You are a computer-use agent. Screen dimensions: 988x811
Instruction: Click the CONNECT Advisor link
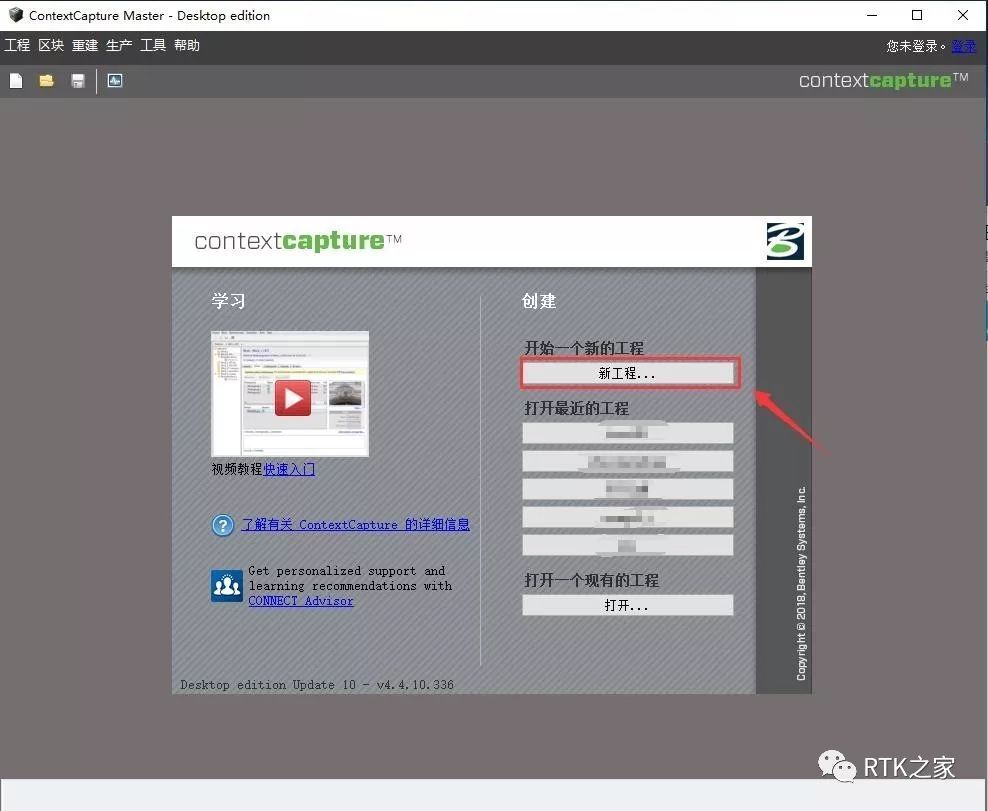[x=301, y=601]
